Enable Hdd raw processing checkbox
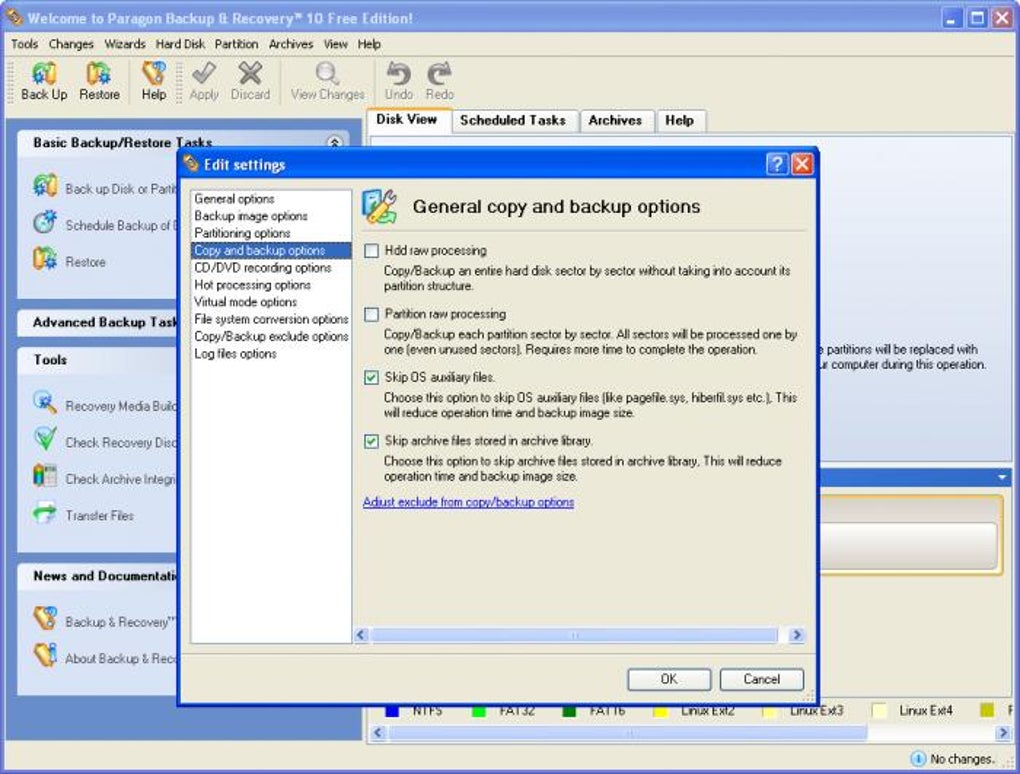 [x=371, y=251]
